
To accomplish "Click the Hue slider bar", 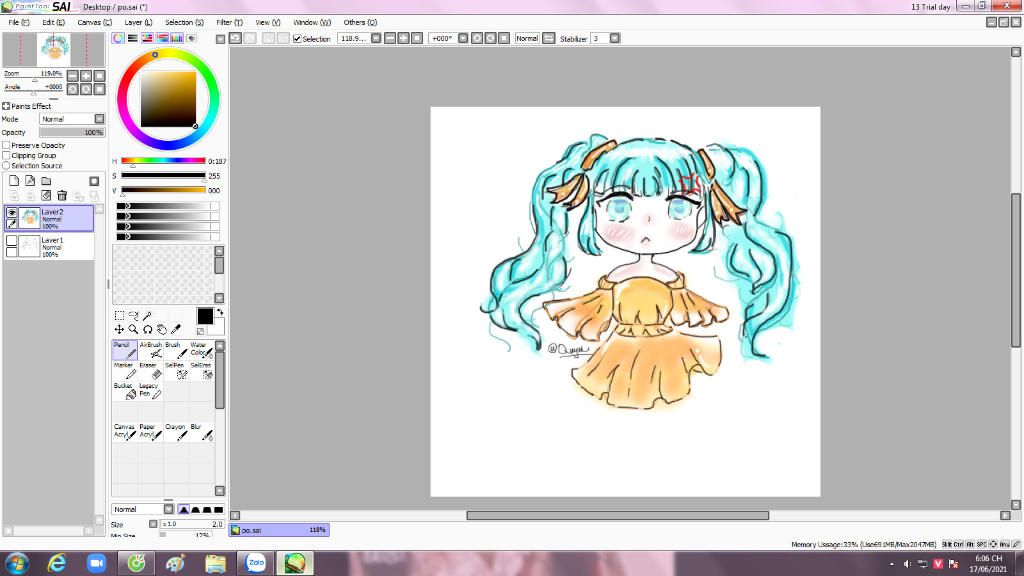I will pos(163,161).
